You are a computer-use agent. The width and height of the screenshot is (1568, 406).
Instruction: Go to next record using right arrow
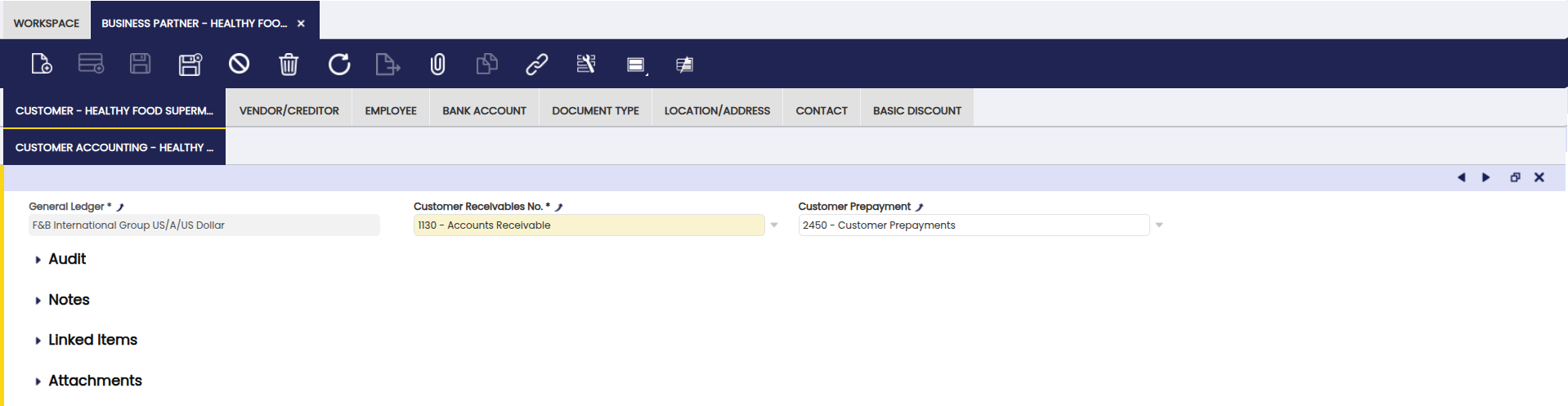click(x=1485, y=177)
